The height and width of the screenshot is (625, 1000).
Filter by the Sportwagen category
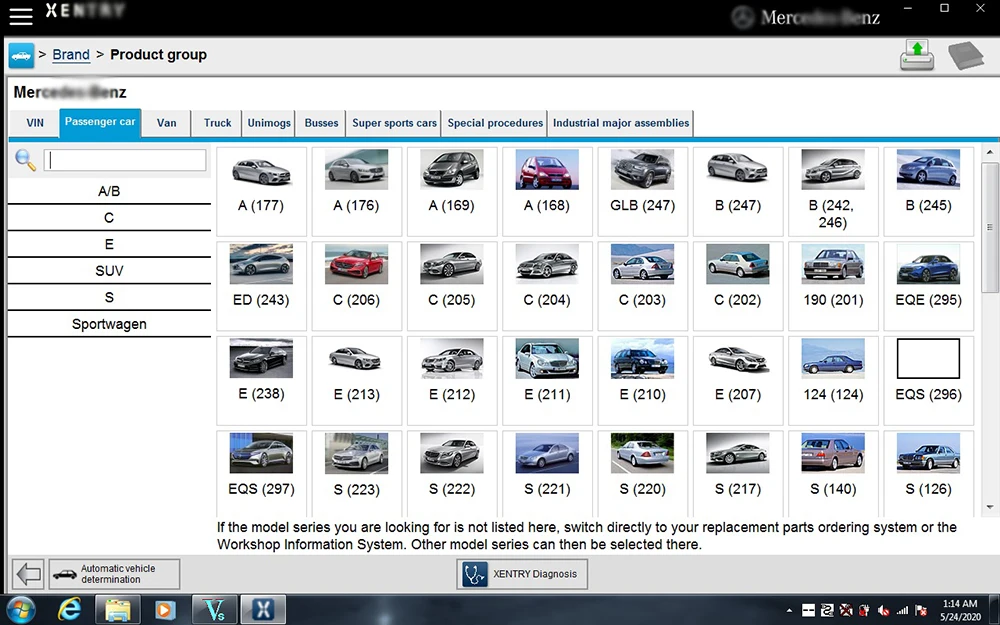click(109, 325)
